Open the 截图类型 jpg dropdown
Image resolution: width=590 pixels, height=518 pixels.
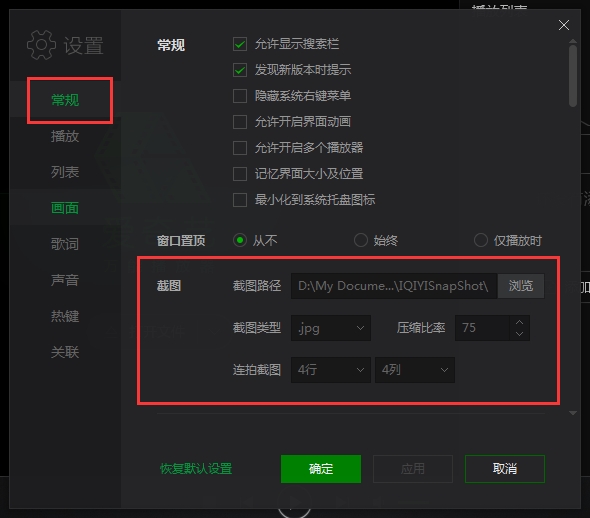(331, 328)
